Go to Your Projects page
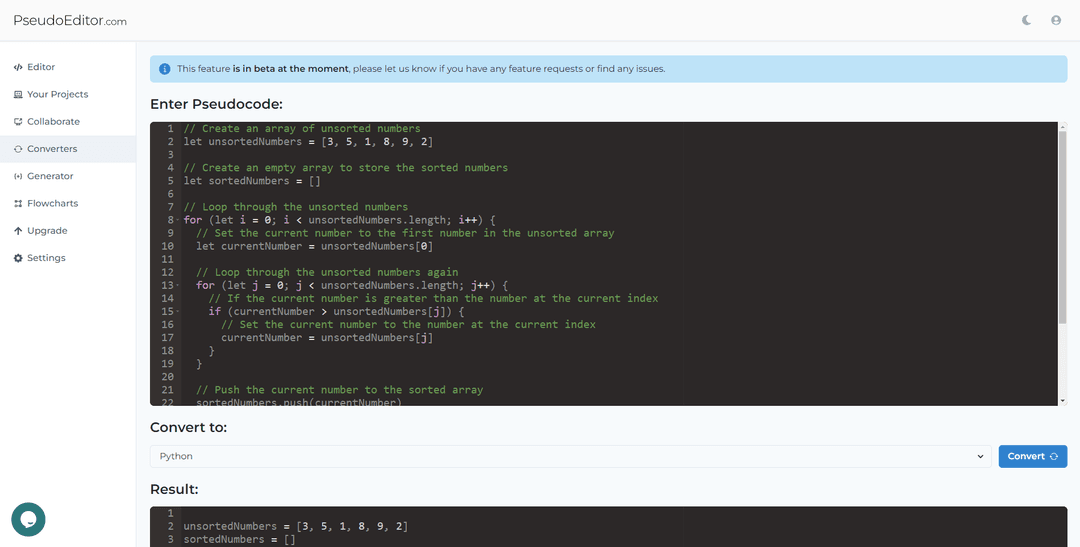Viewport: 1080px width, 547px height. [x=57, y=95]
